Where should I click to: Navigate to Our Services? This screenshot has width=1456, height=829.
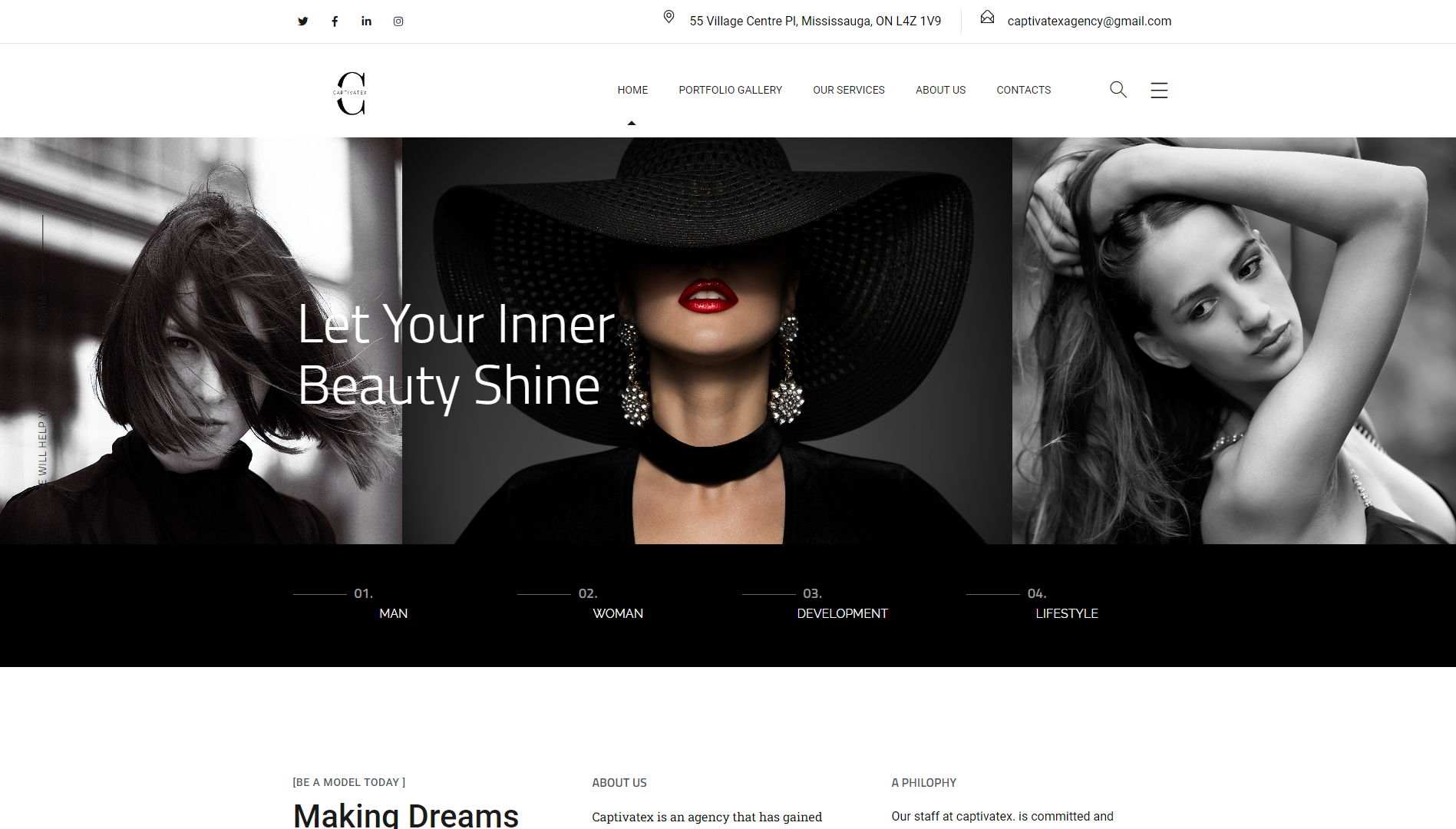848,90
